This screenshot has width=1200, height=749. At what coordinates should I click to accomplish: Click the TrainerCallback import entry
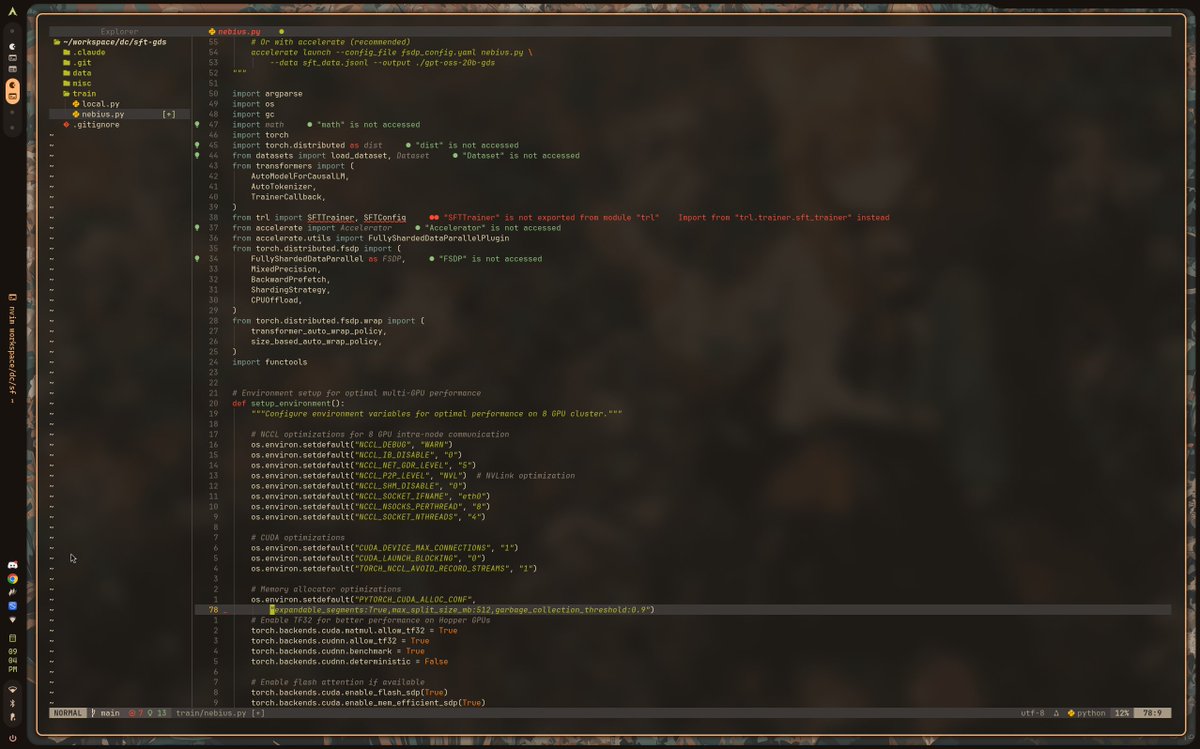288,197
